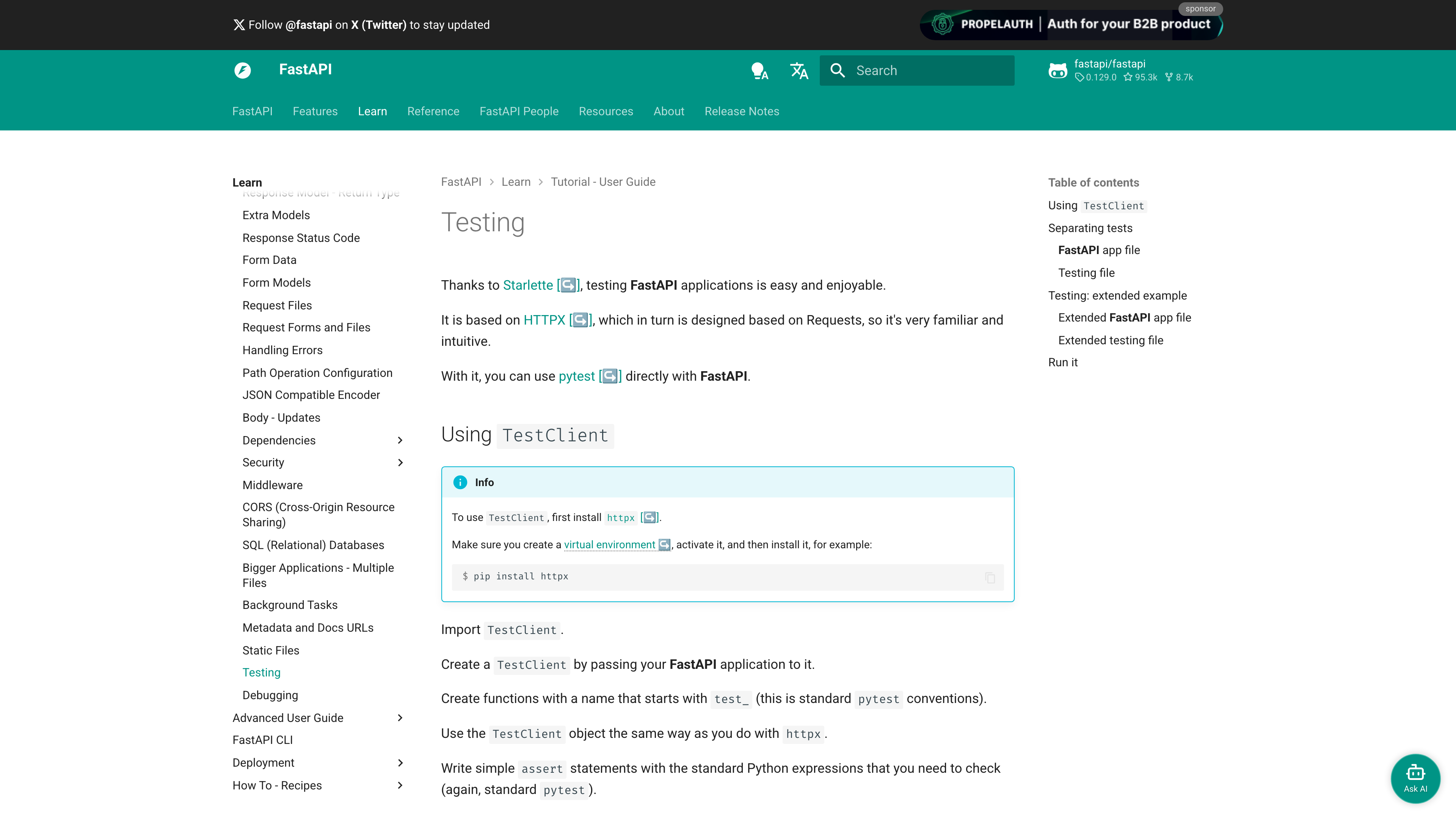
Task: Open the Starlette external link
Action: click(x=528, y=286)
